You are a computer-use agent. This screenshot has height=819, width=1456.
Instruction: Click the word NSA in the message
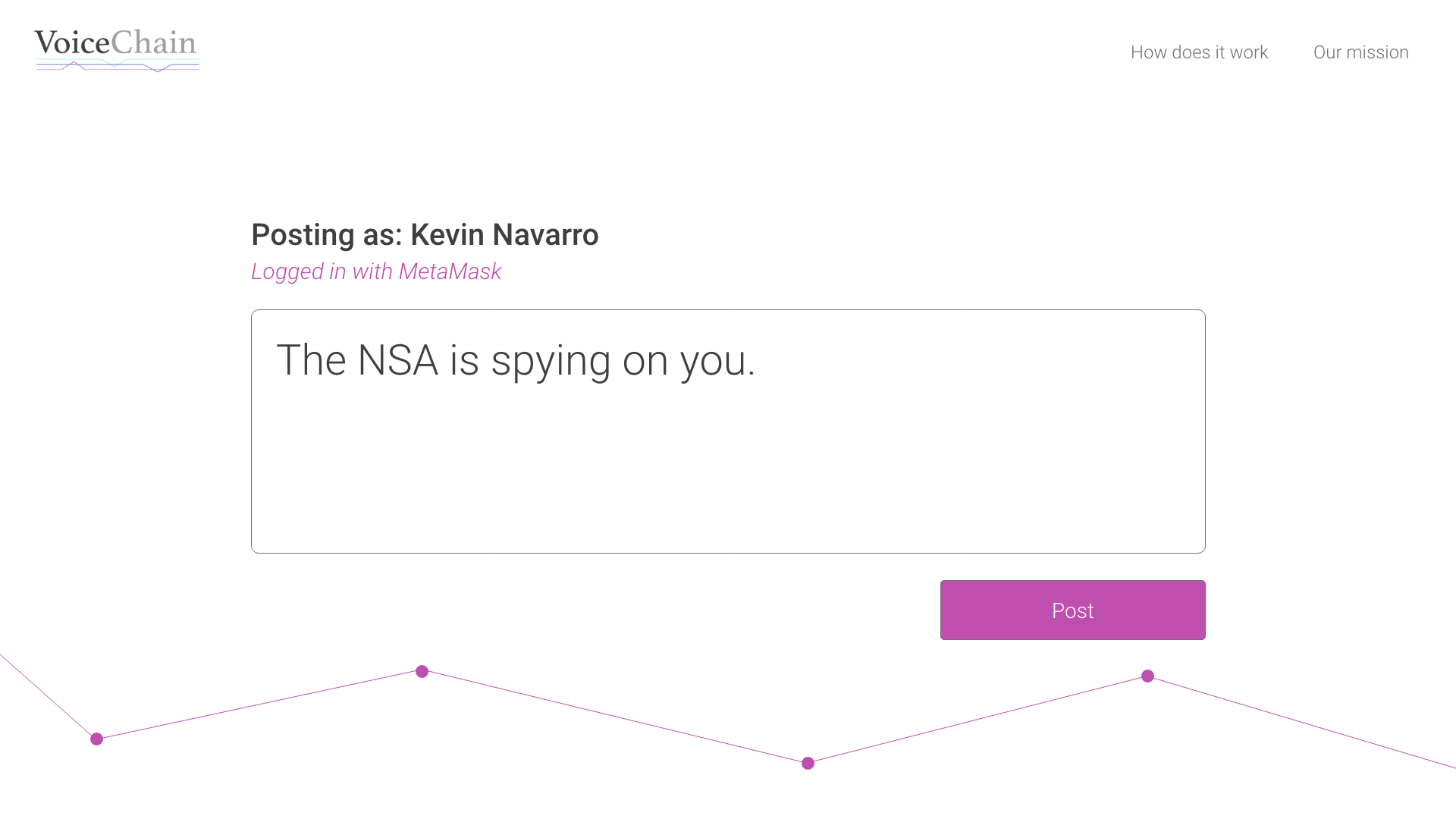coord(397,360)
